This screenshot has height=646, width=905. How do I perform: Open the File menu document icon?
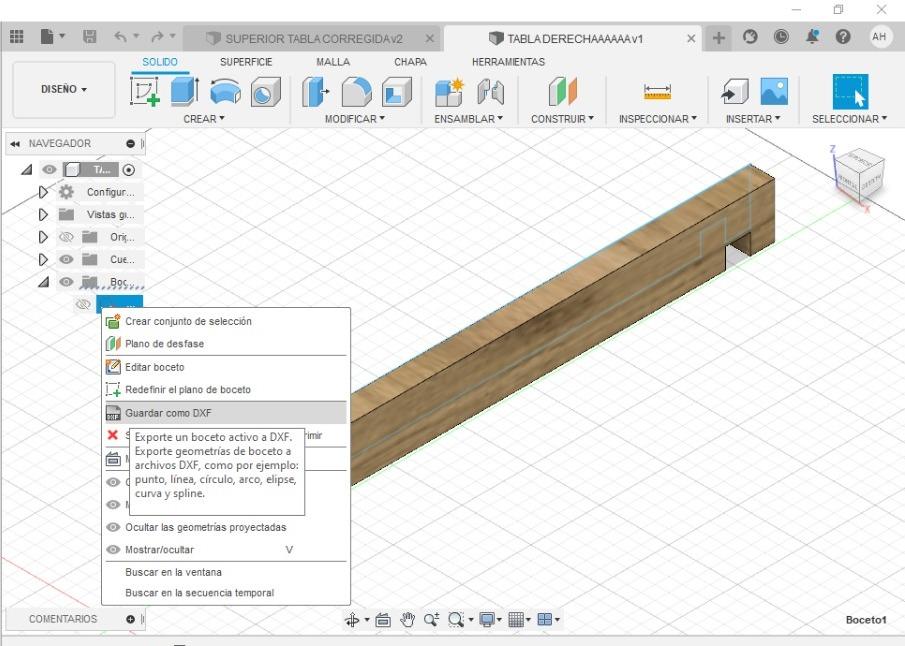point(47,37)
